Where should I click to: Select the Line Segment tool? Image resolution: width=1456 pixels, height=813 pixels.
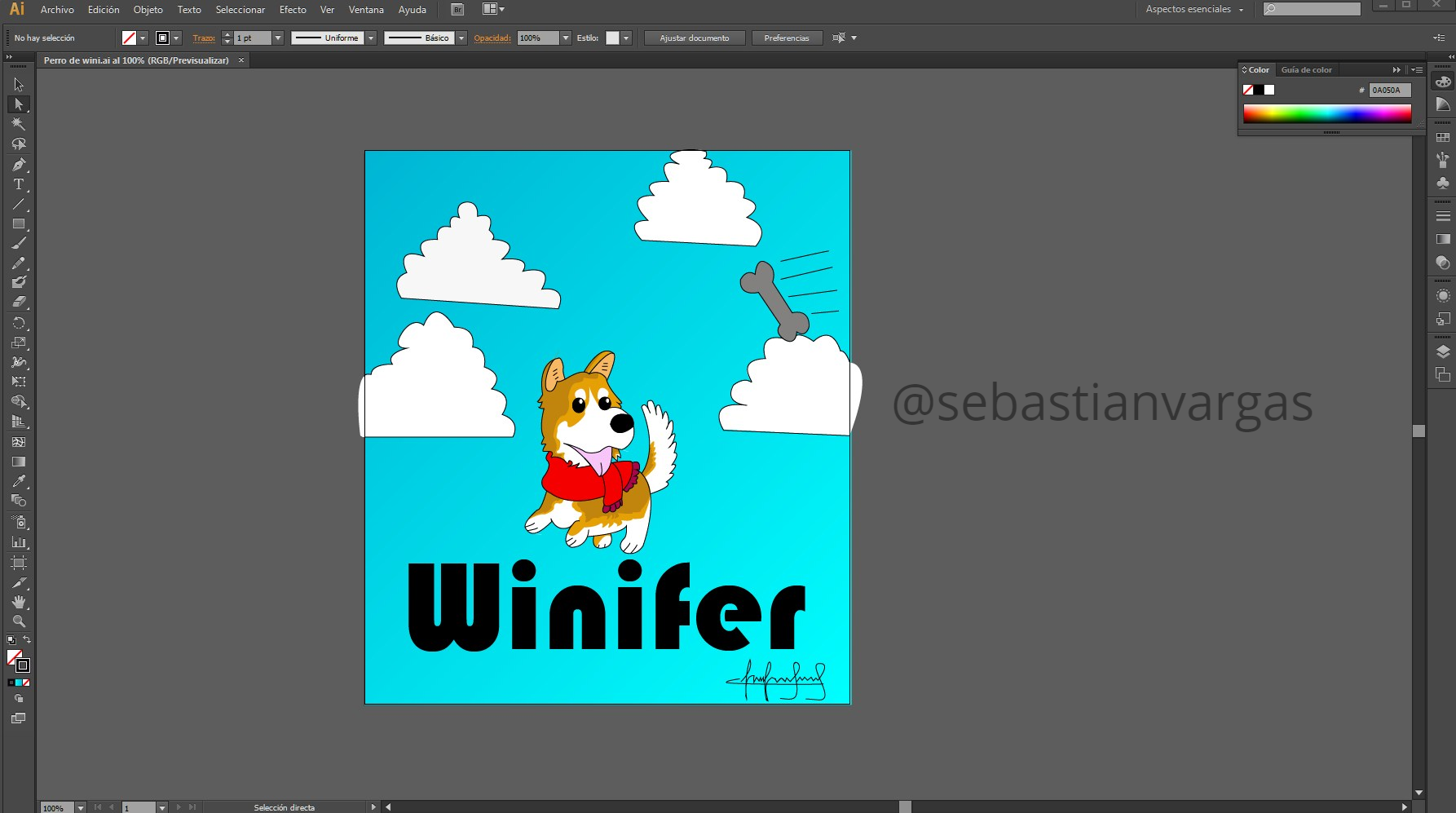(x=19, y=204)
